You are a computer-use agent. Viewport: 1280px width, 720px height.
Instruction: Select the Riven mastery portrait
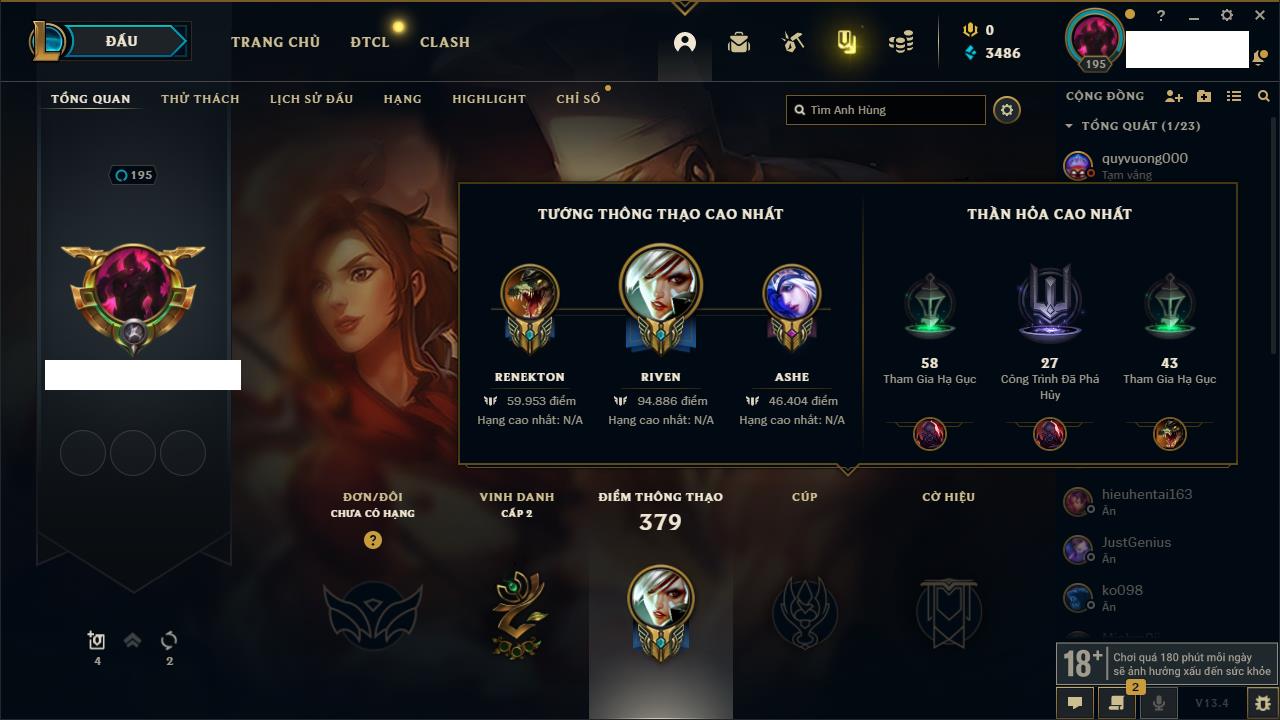pyautogui.click(x=661, y=287)
